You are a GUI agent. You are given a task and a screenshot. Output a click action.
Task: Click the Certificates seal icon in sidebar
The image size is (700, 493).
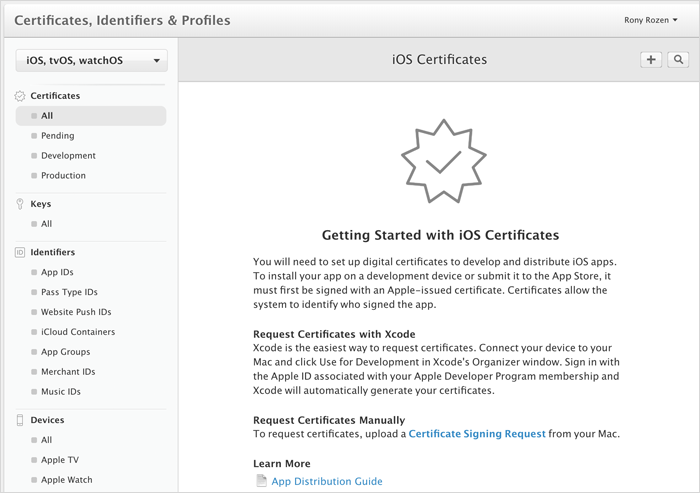pos(20,96)
